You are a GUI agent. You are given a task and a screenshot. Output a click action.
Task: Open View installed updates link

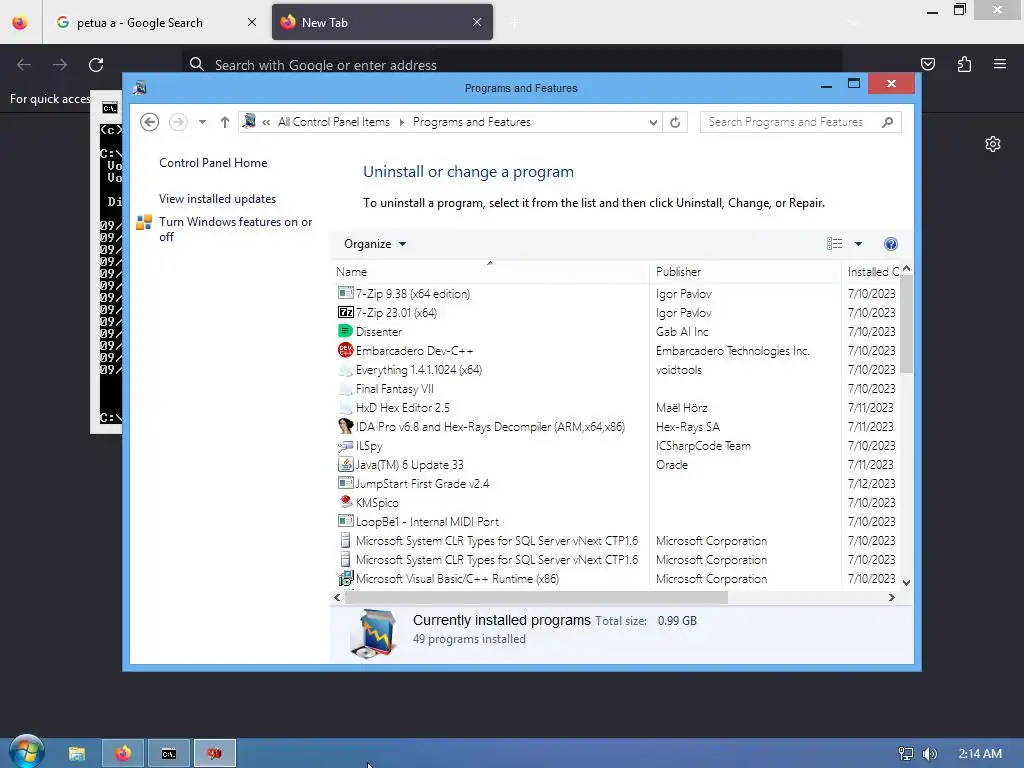click(x=217, y=199)
